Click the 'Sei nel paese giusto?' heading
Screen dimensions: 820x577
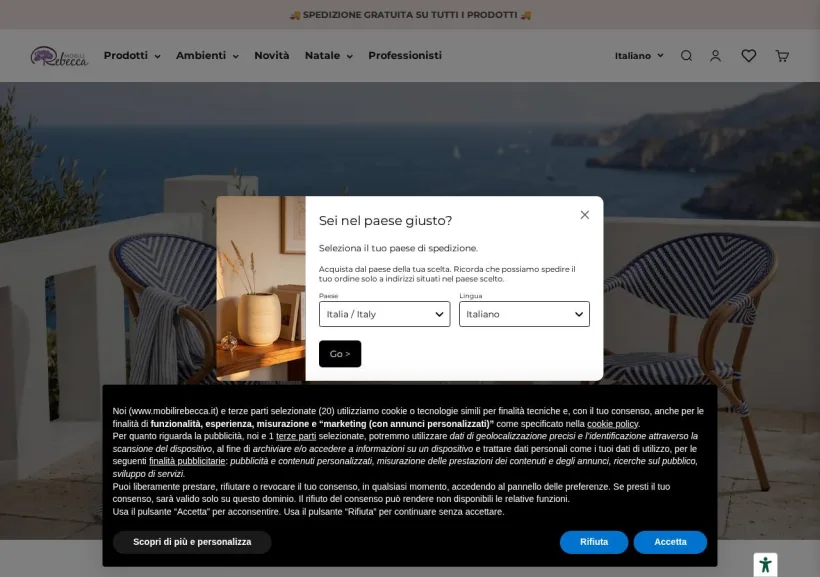[385, 220]
